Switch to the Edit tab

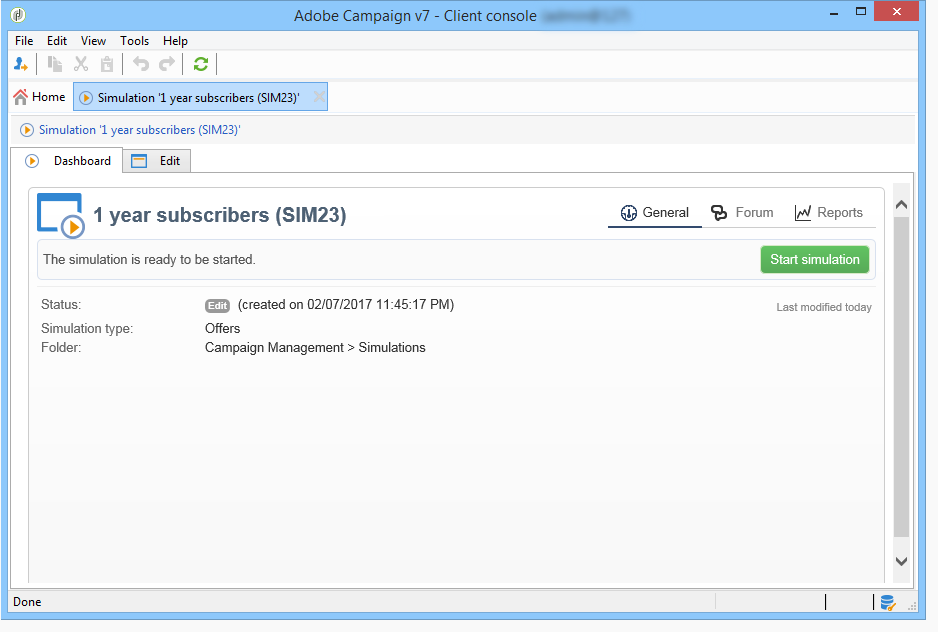coord(157,161)
